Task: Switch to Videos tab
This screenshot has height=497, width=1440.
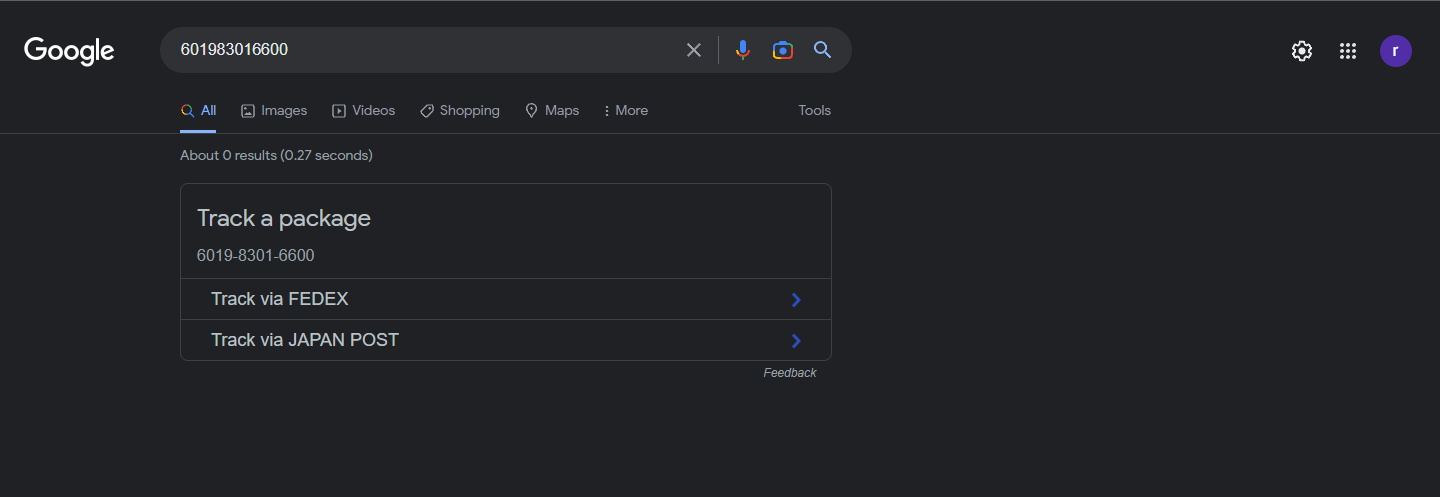Action: pyautogui.click(x=364, y=111)
